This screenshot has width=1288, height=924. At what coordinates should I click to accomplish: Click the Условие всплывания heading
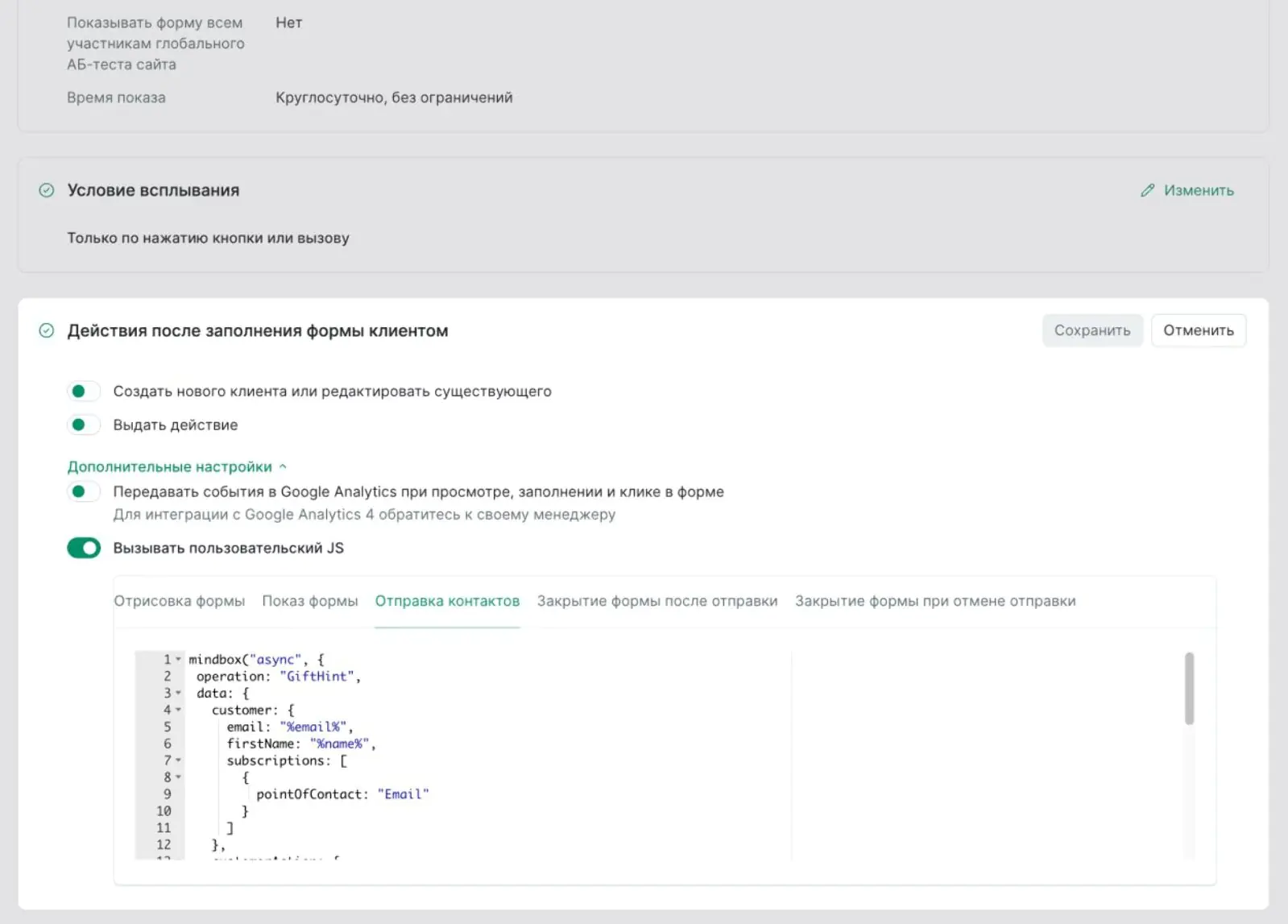click(153, 191)
